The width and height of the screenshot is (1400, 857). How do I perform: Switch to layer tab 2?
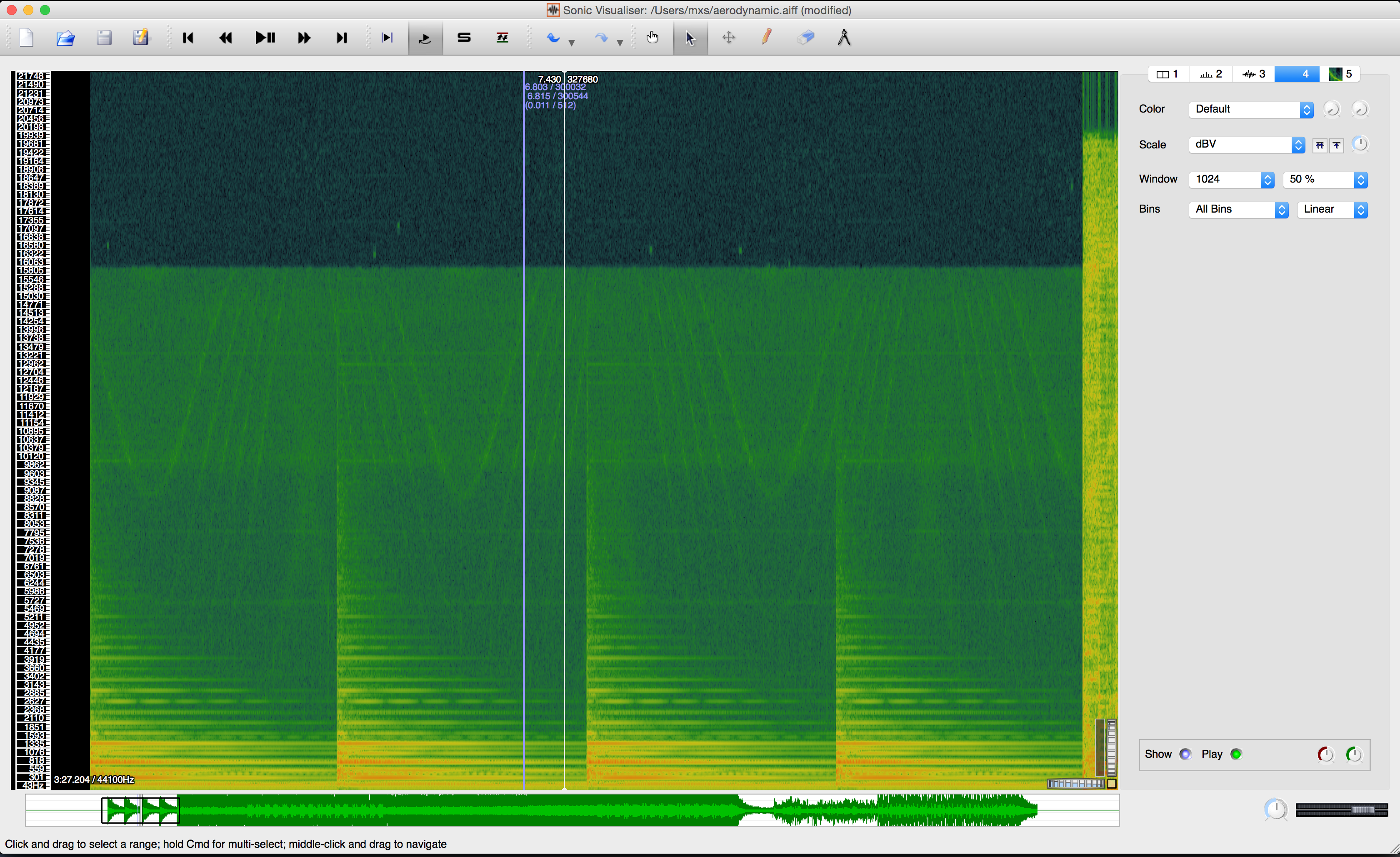(1211, 74)
